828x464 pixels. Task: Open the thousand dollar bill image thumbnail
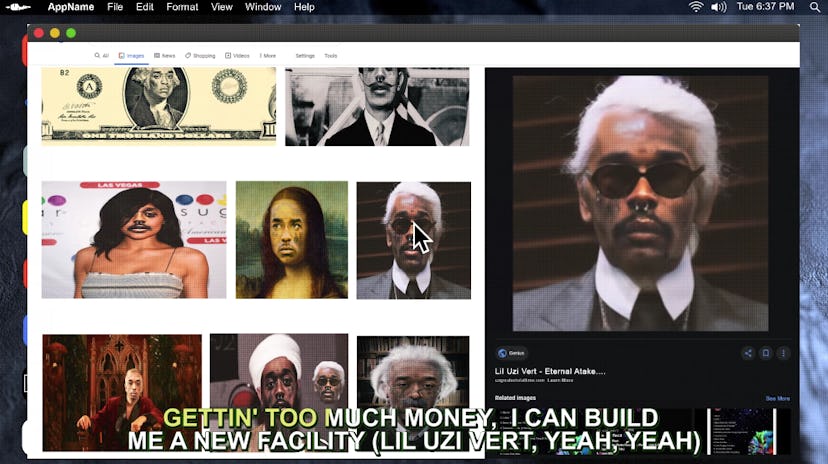[158, 105]
